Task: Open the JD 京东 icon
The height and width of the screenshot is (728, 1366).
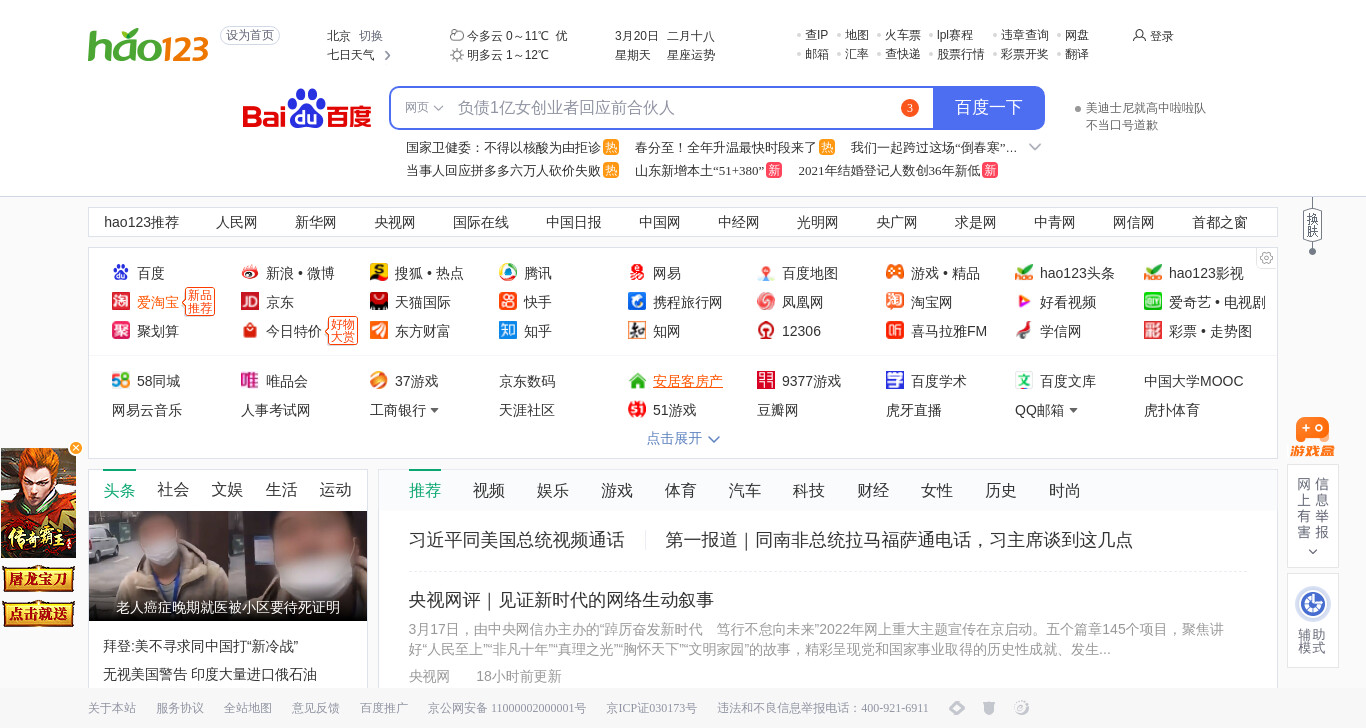Action: [x=250, y=302]
